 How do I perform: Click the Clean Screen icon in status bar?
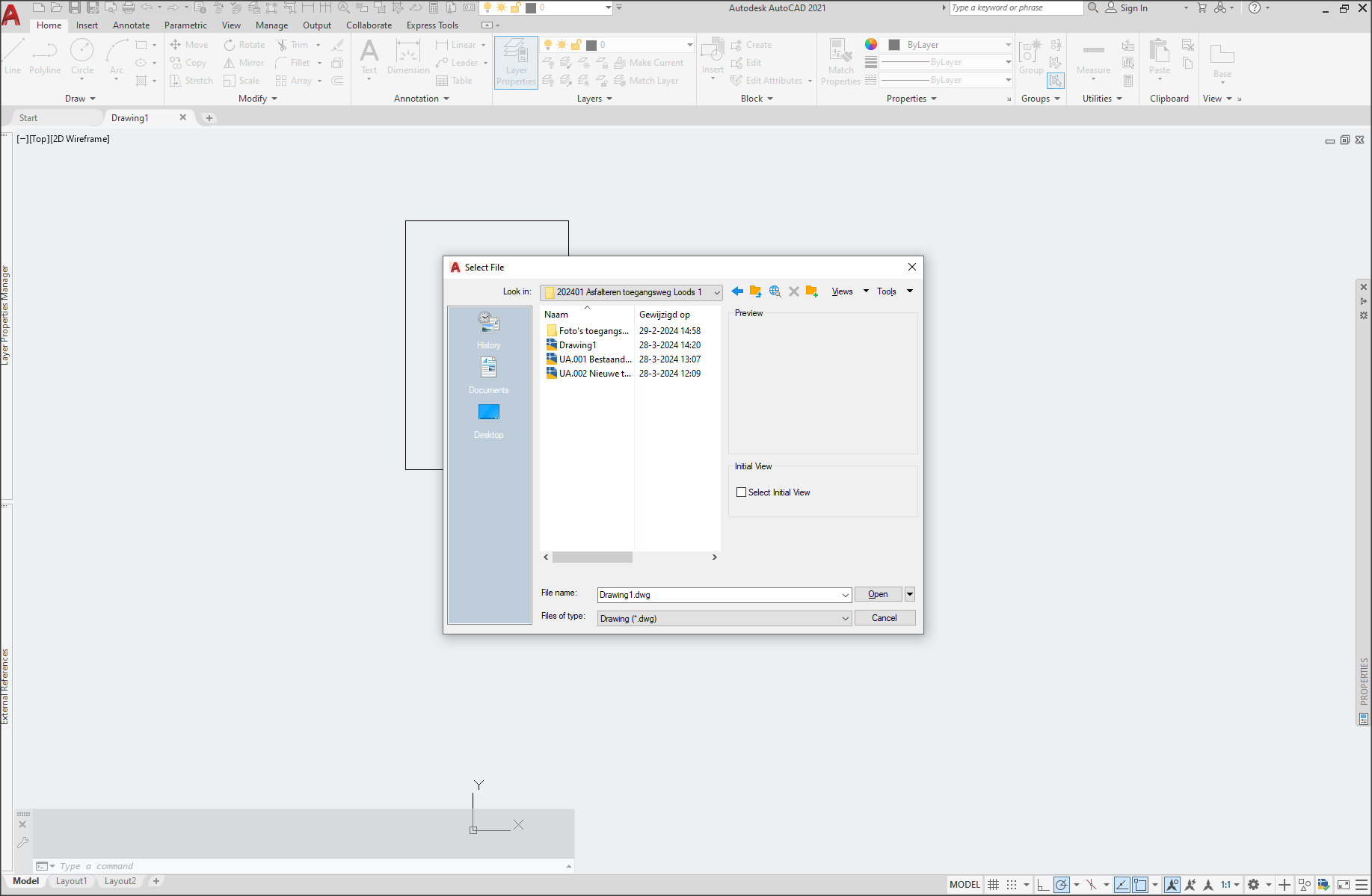[1344, 885]
